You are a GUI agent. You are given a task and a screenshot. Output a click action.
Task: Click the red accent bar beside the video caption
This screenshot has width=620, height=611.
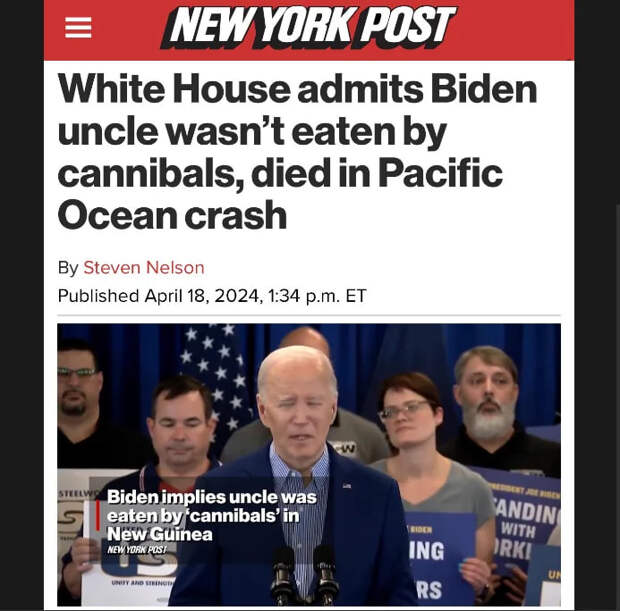98,515
